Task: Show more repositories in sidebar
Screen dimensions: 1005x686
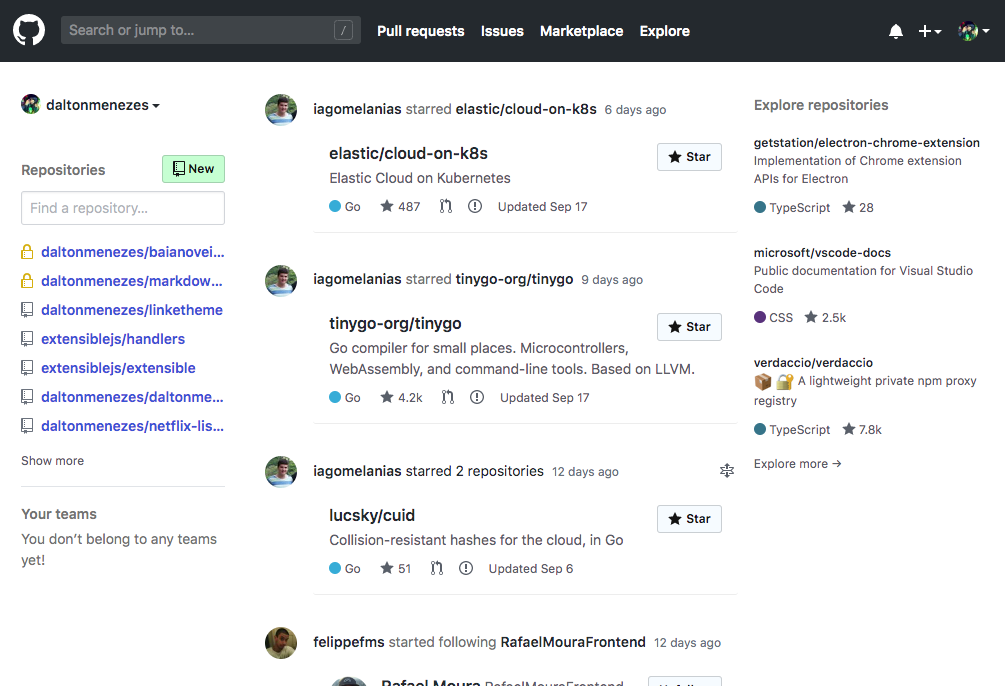Action: point(52,461)
